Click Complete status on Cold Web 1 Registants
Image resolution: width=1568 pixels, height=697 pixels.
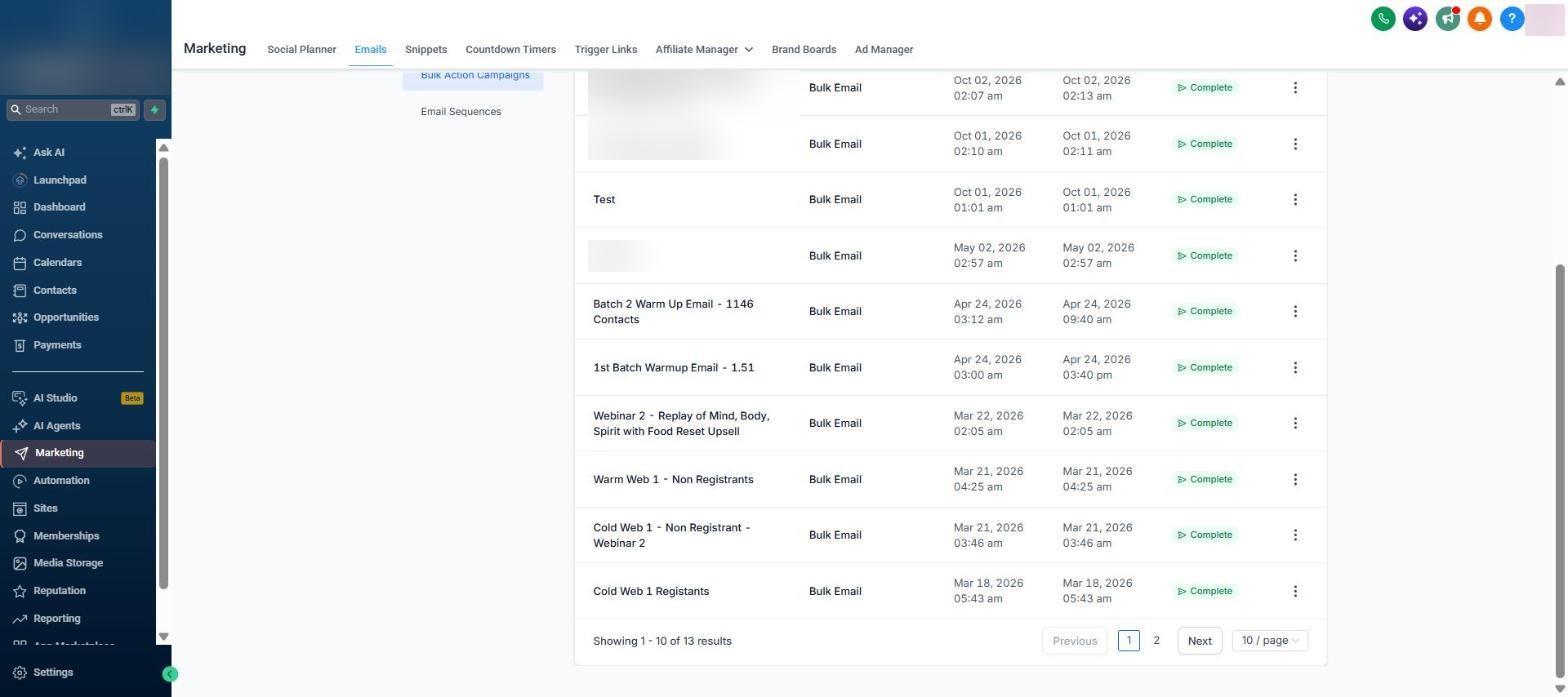(x=1205, y=592)
